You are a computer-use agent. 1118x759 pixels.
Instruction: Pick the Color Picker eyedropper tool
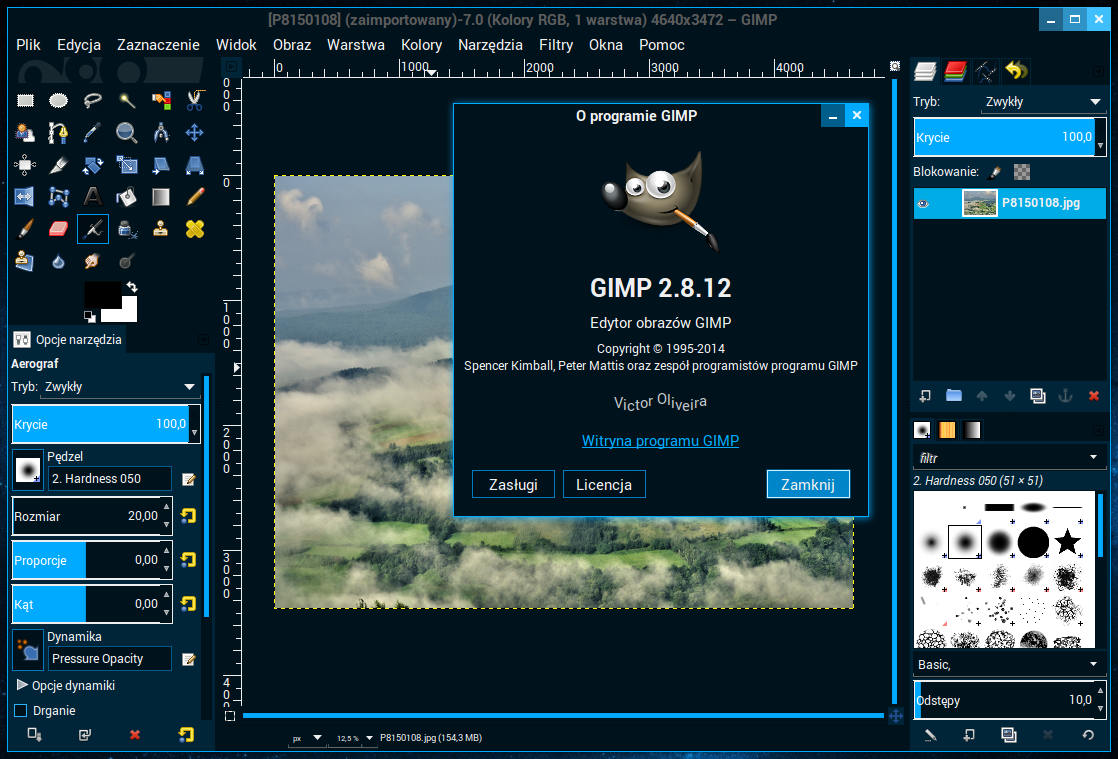pyautogui.click(x=93, y=133)
